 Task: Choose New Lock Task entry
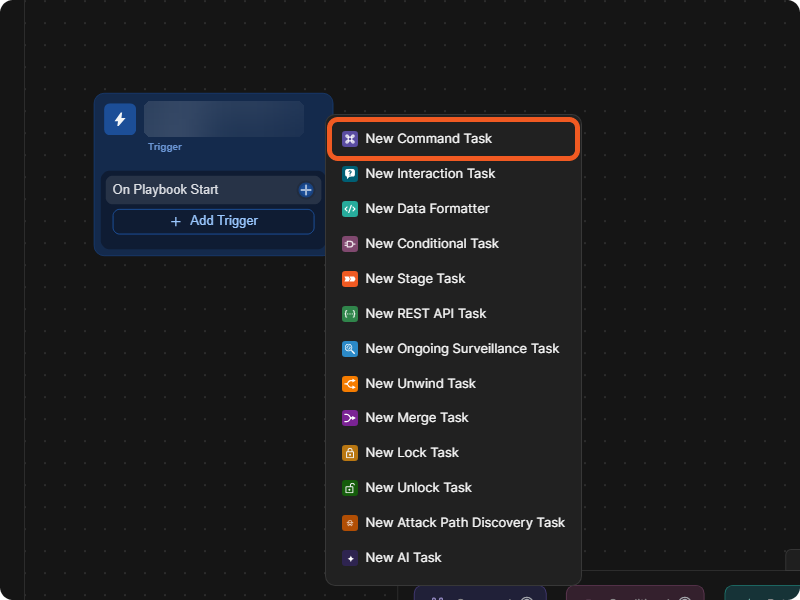pos(453,453)
